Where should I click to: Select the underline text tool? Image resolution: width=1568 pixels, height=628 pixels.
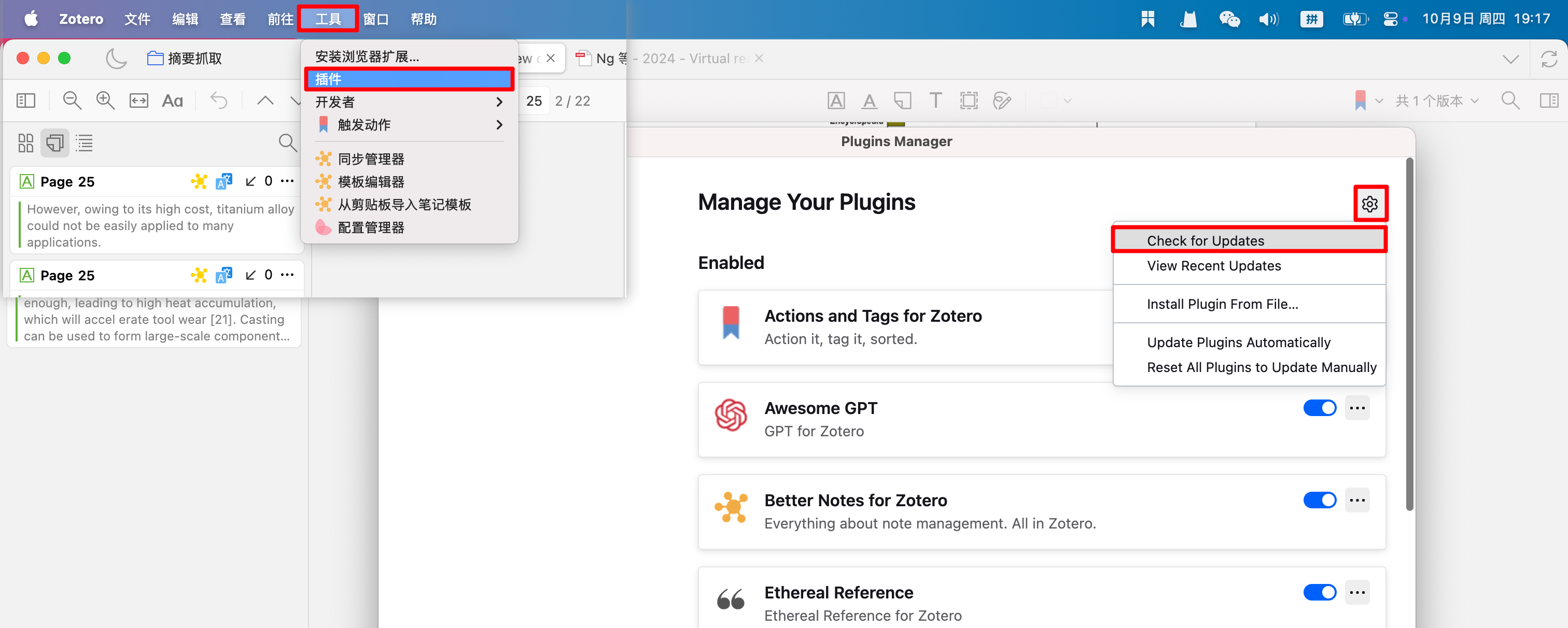869,101
